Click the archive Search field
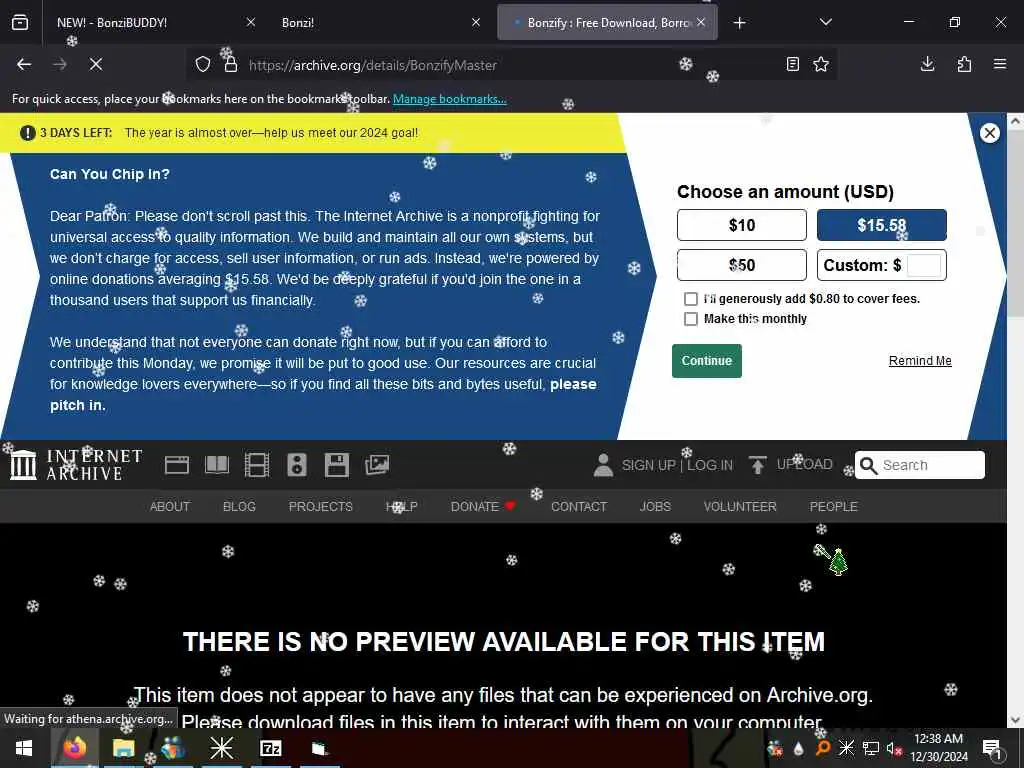 click(920, 465)
